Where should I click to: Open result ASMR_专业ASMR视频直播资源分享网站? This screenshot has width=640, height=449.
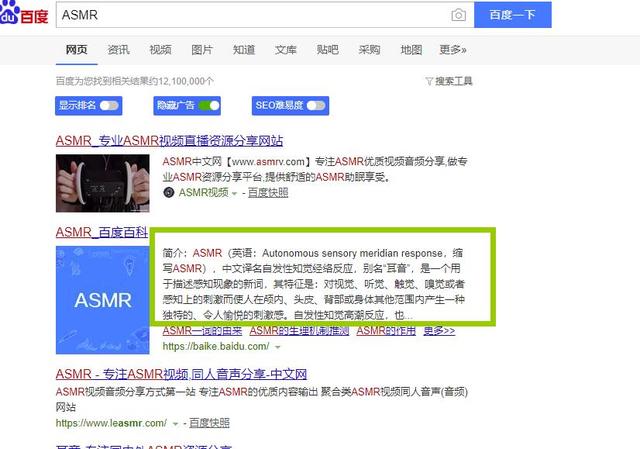point(169,141)
